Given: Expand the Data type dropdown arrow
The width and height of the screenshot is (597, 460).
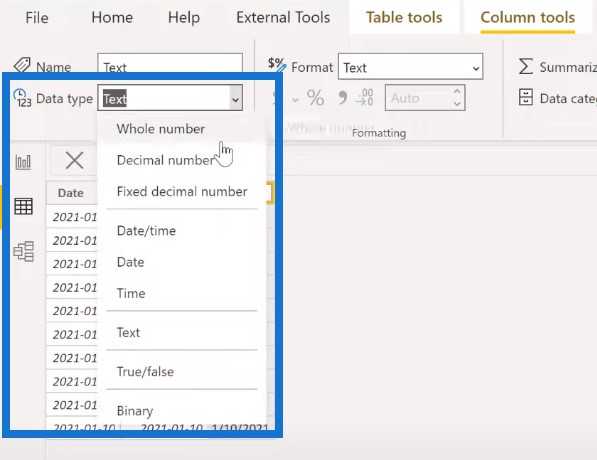Looking at the screenshot, I should [236, 99].
